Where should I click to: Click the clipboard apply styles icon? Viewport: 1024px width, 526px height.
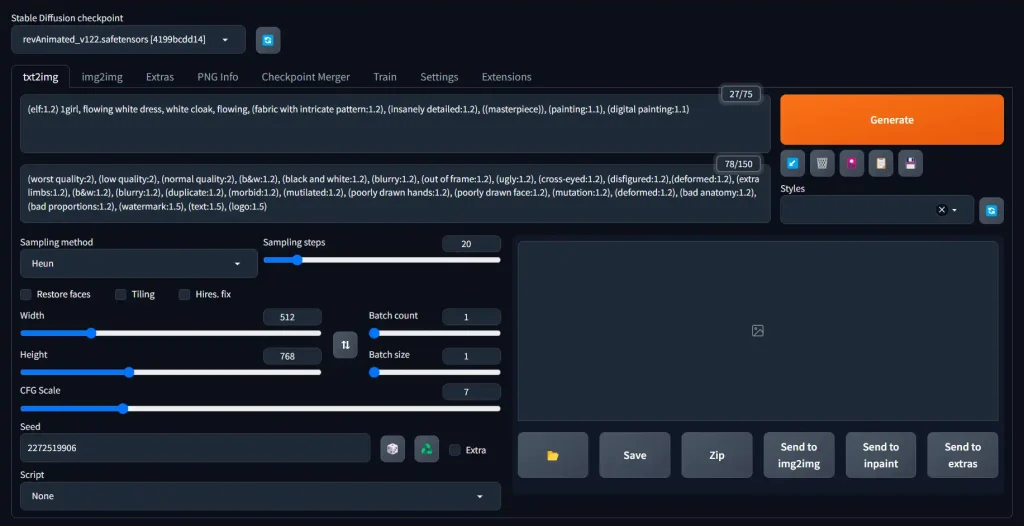[x=880, y=163]
